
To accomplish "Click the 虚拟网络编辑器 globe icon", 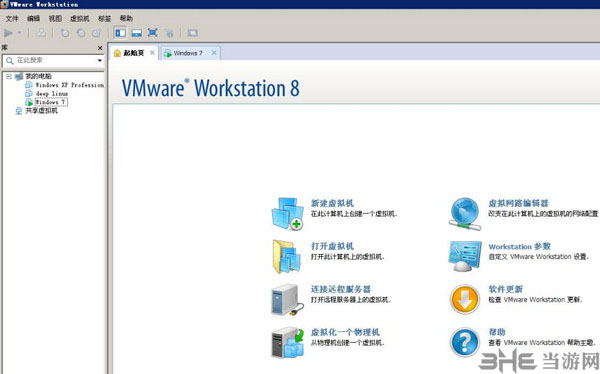I will coord(465,214).
